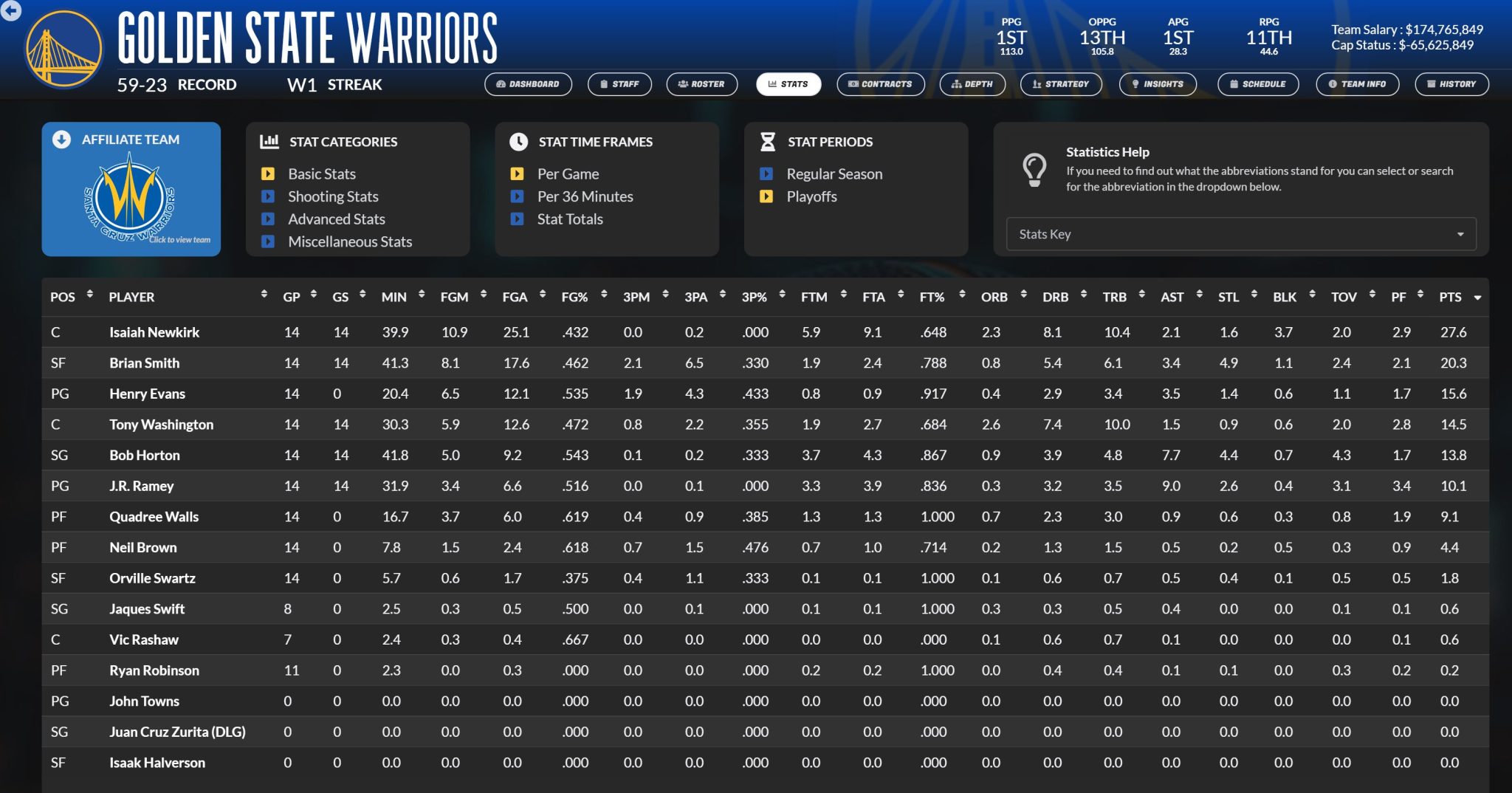Open the Stats Key dropdown

(x=1240, y=234)
